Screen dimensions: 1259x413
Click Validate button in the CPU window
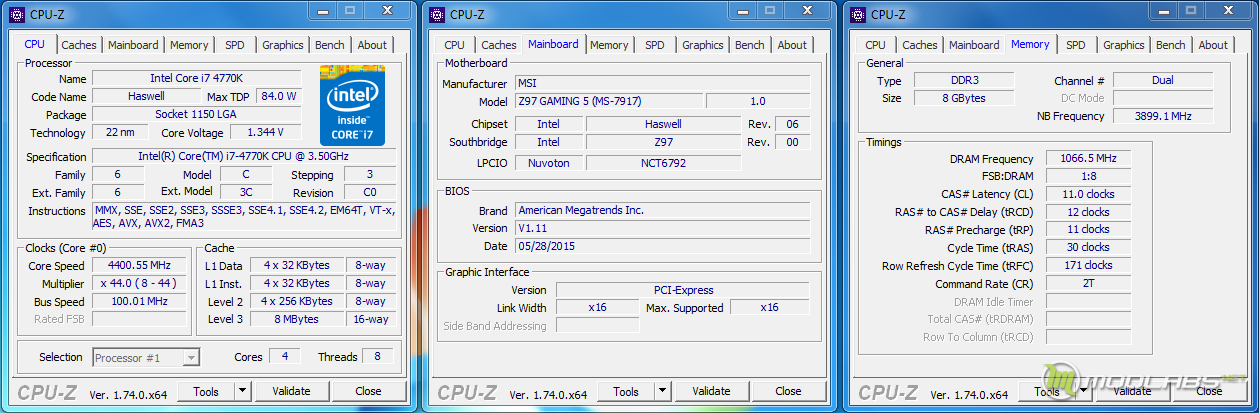pos(291,391)
